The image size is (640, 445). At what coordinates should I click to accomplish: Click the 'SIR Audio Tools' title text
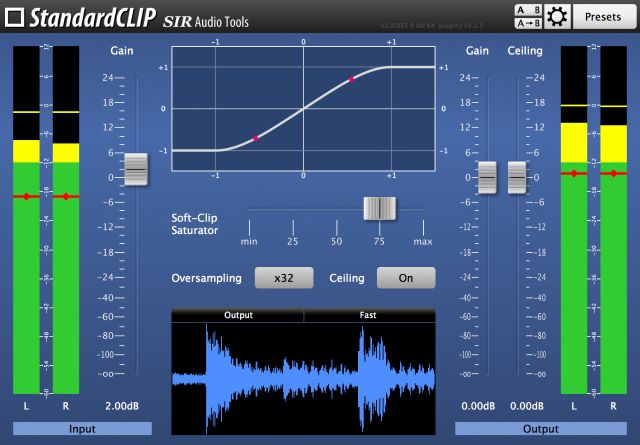pos(206,22)
